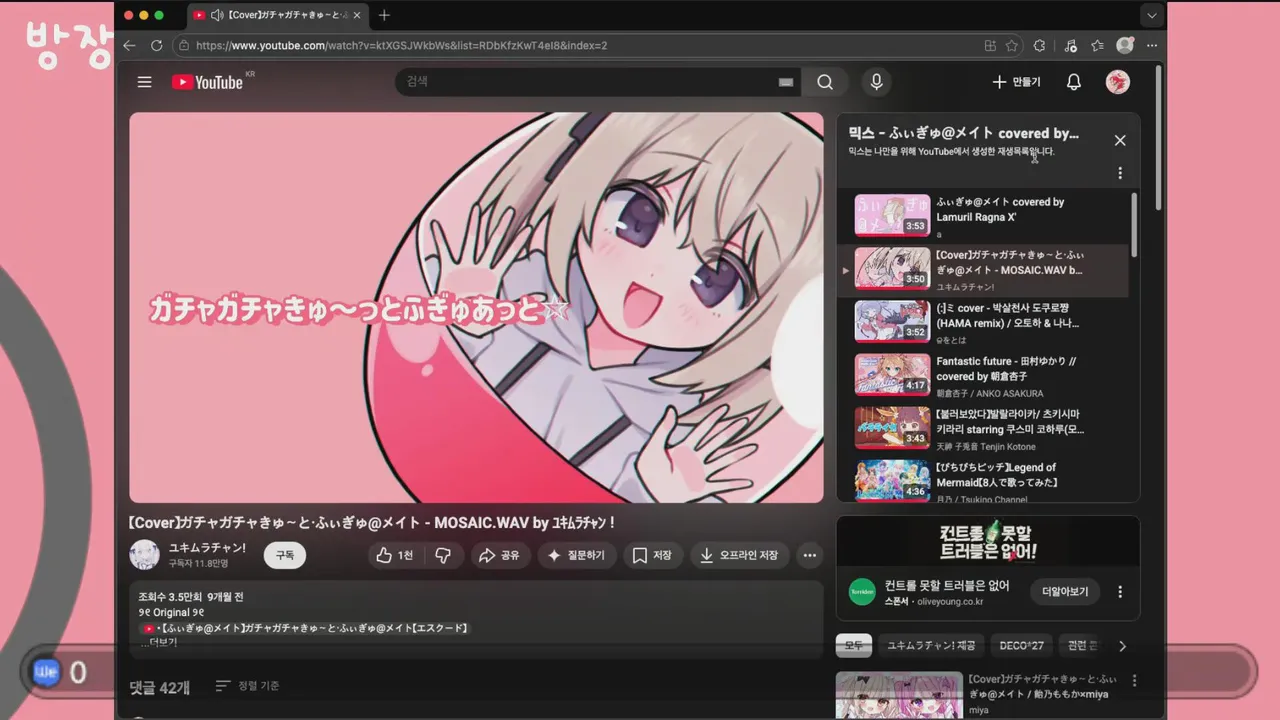This screenshot has width=1280, height=720.
Task: Open the YouTube hamburger guide menu
Action: [145, 82]
